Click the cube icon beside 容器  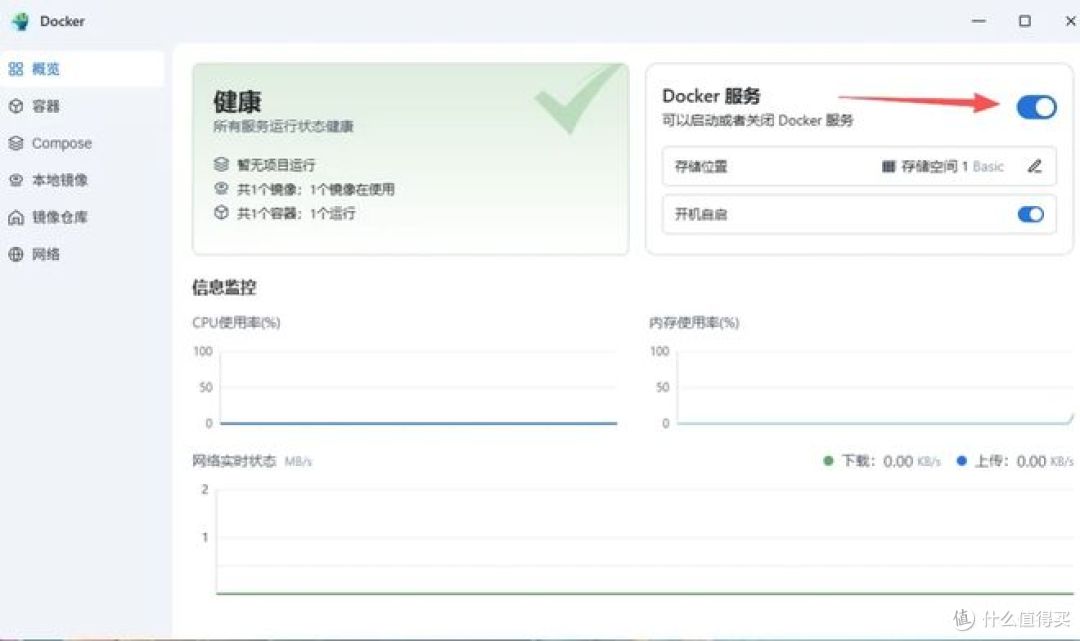tap(16, 106)
